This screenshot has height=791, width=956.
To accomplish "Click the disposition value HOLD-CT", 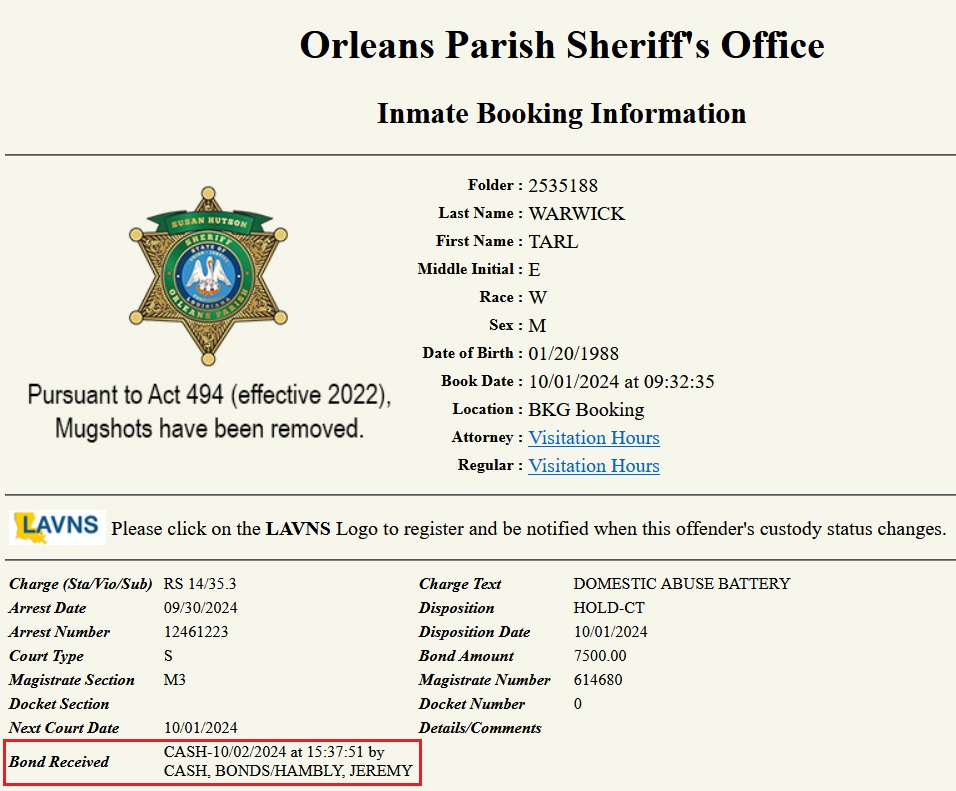I will click(x=609, y=608).
